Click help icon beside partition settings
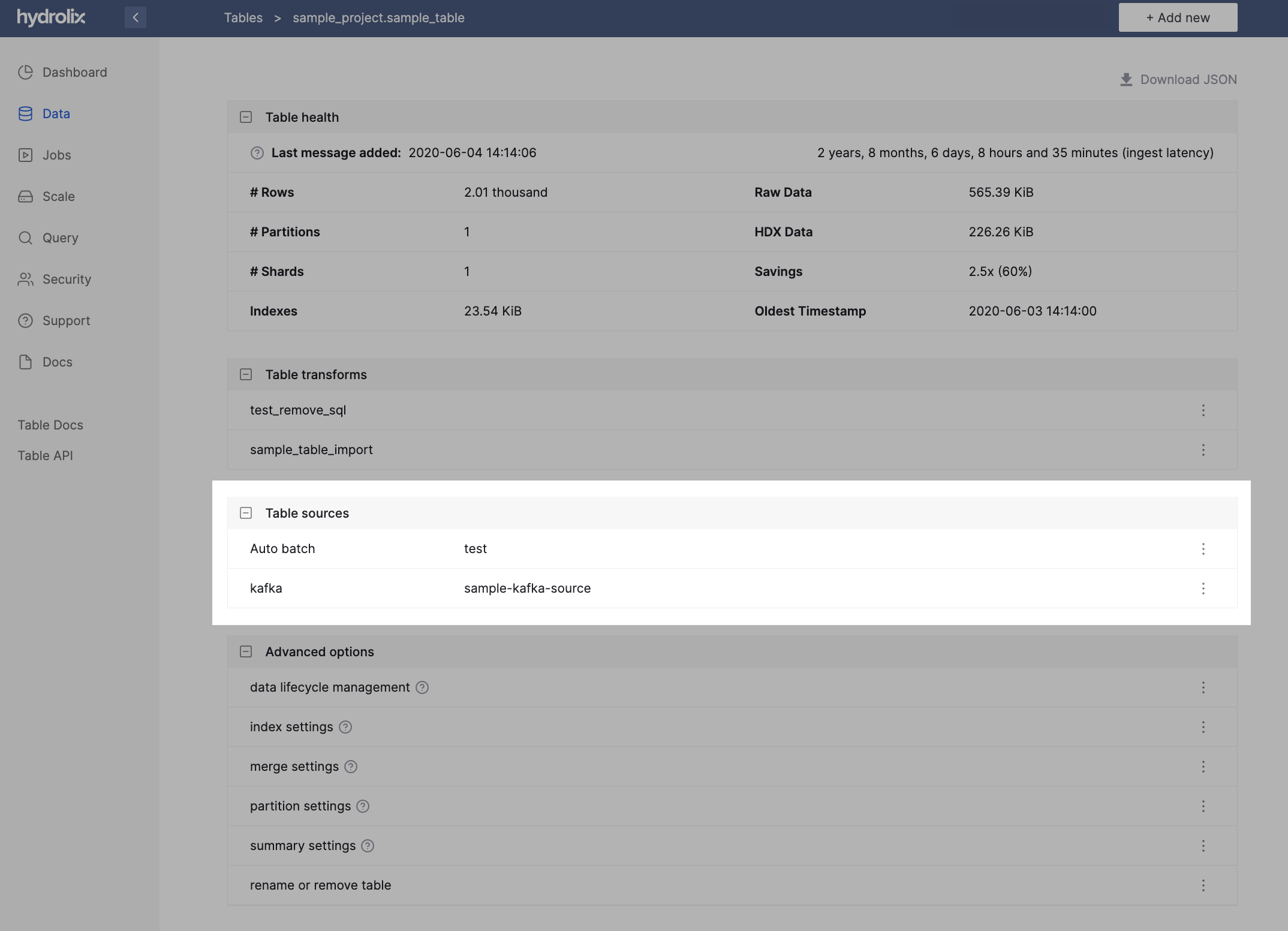This screenshot has height=931, width=1288. [363, 806]
